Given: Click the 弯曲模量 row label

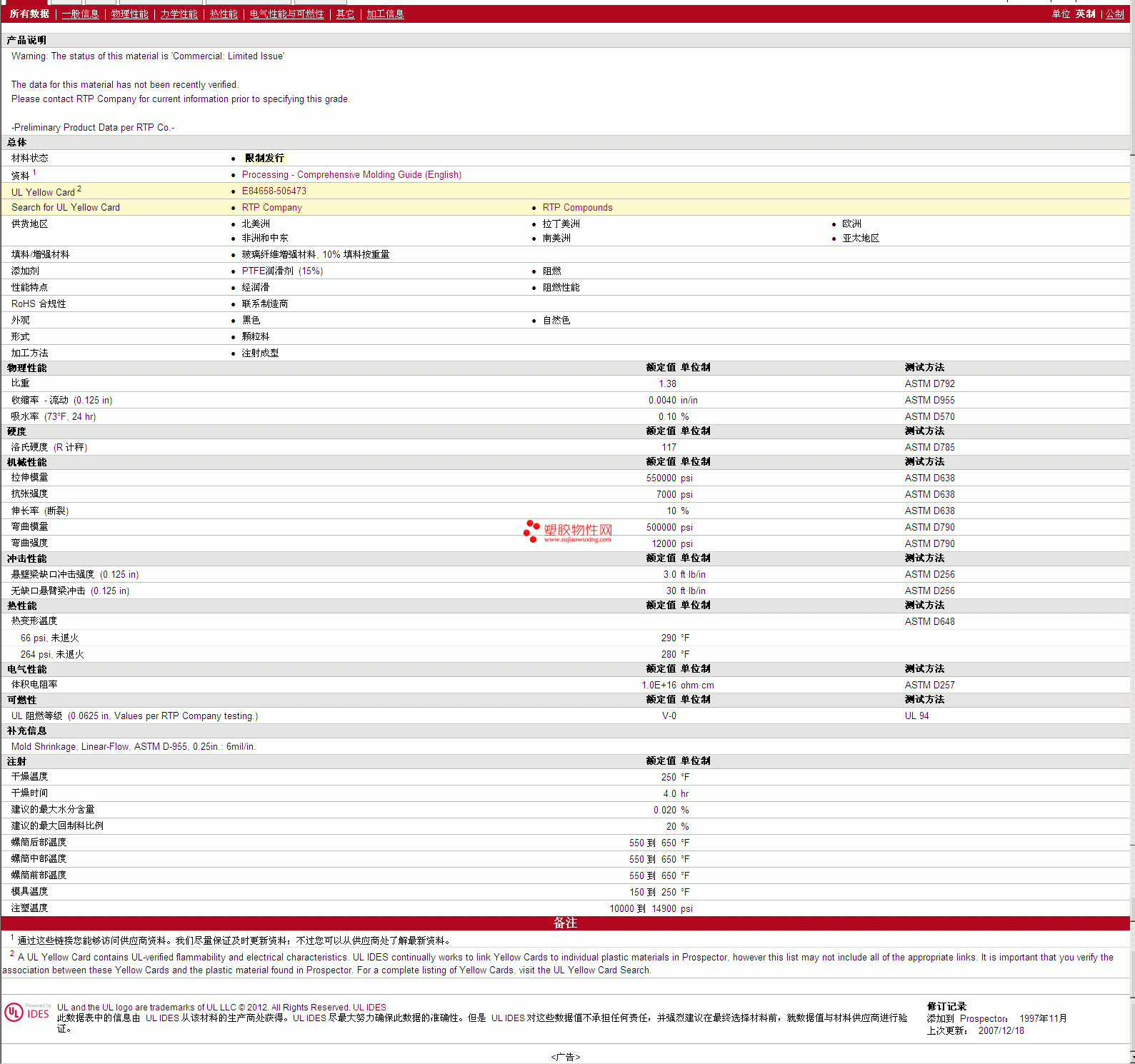Looking at the screenshot, I should click(29, 527).
